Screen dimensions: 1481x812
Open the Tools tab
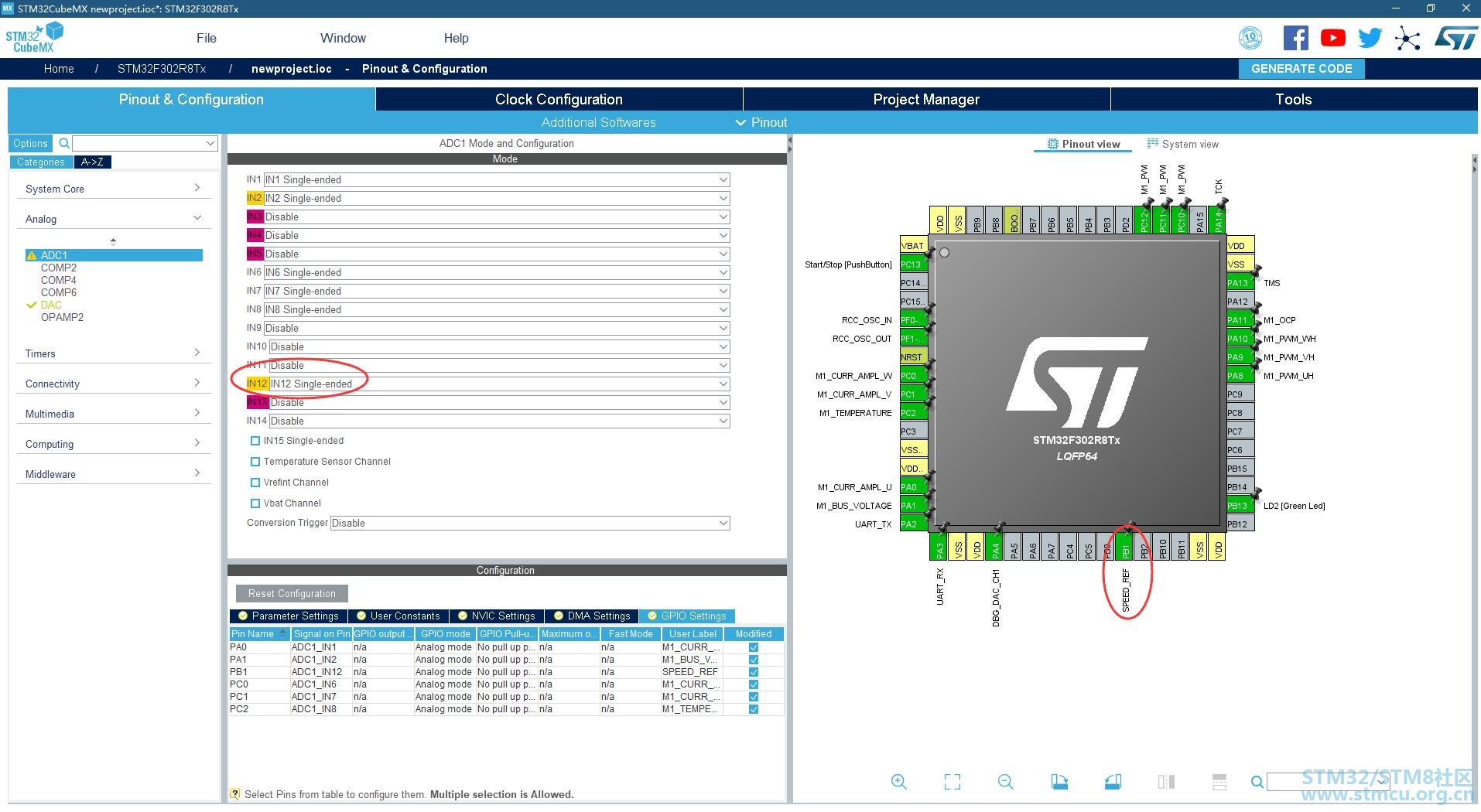(x=1294, y=99)
